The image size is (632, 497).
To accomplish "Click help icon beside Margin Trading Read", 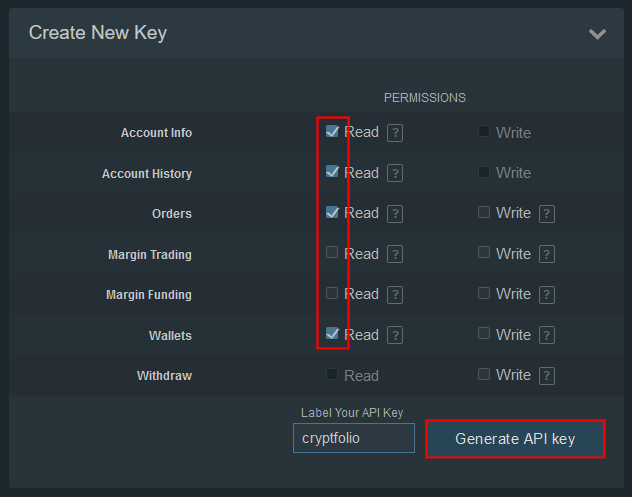I will 395,254.
